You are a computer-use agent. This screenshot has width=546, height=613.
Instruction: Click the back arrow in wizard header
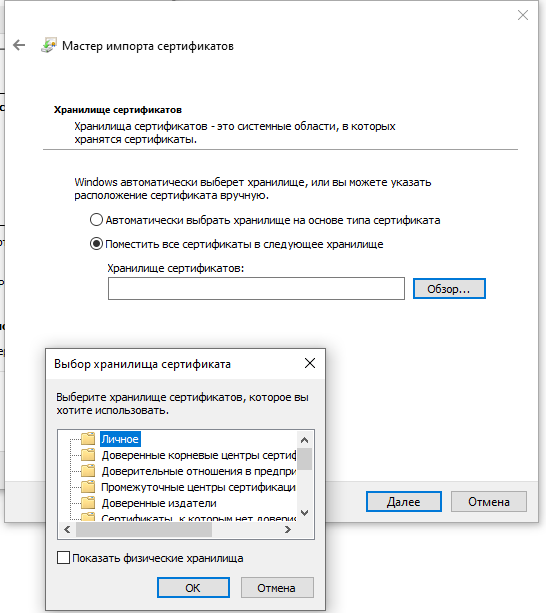pos(19,45)
